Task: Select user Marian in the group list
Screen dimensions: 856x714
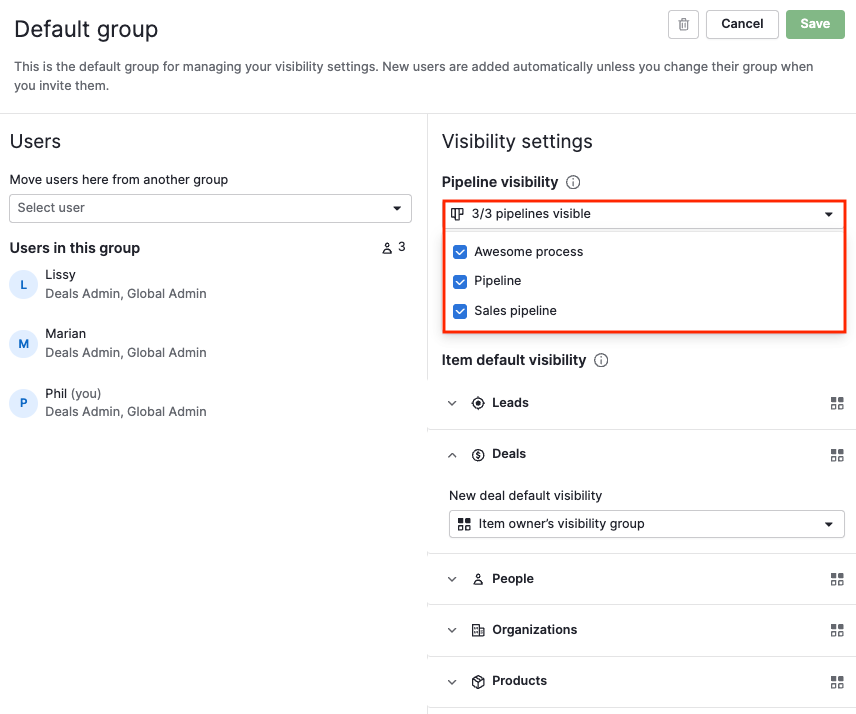Action: point(108,343)
